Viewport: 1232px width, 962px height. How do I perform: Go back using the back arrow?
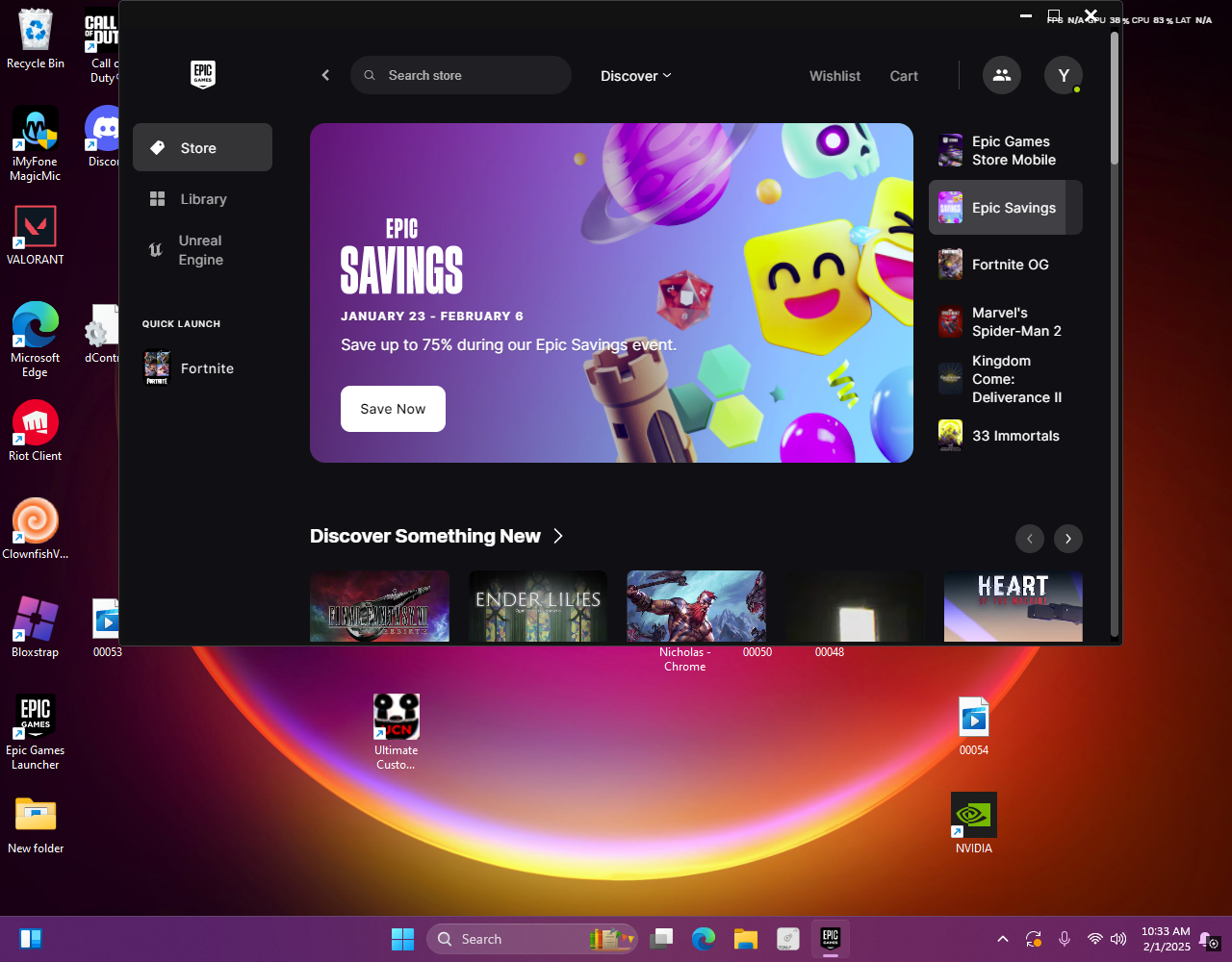tap(325, 75)
